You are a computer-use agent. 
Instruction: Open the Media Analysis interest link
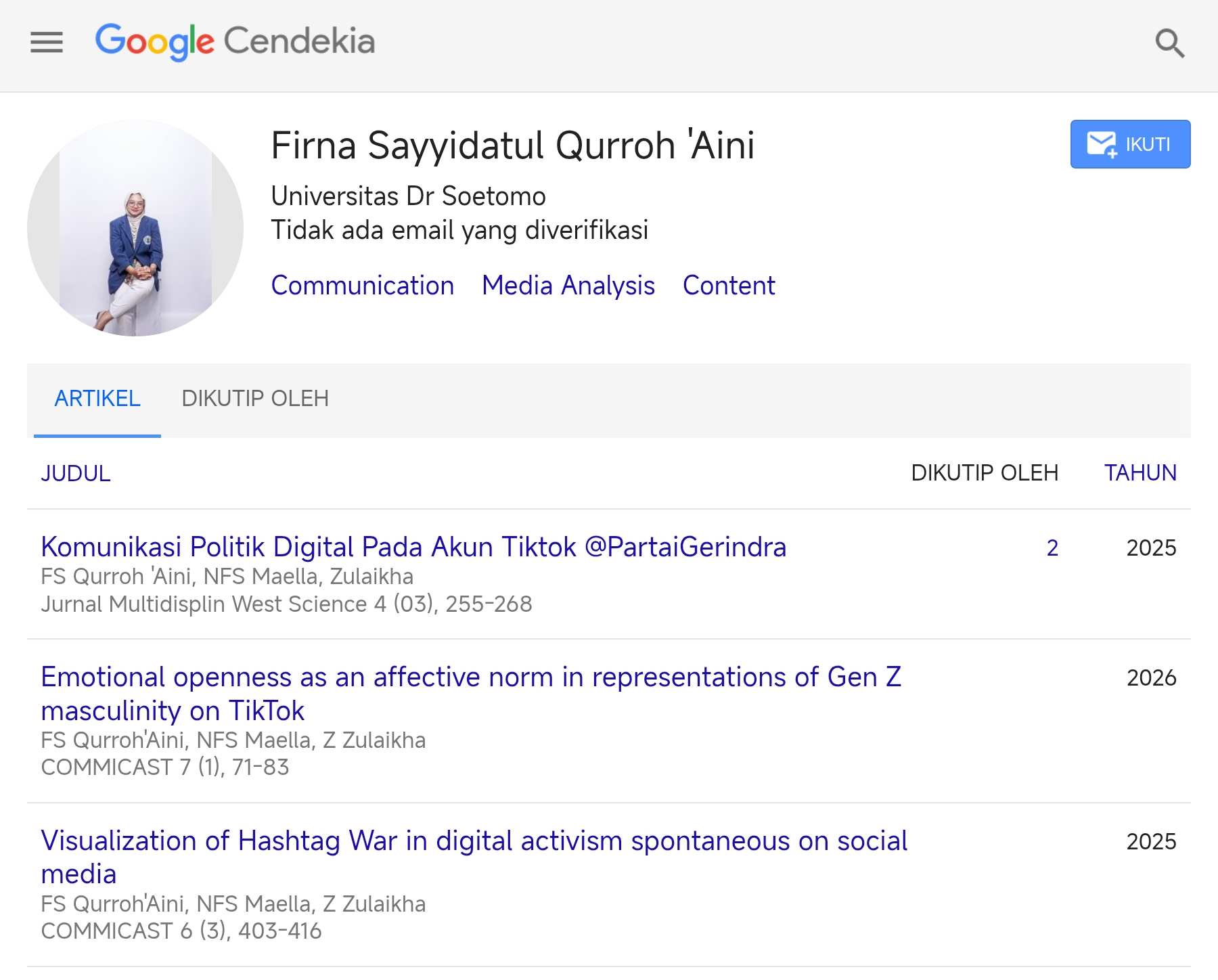point(568,286)
